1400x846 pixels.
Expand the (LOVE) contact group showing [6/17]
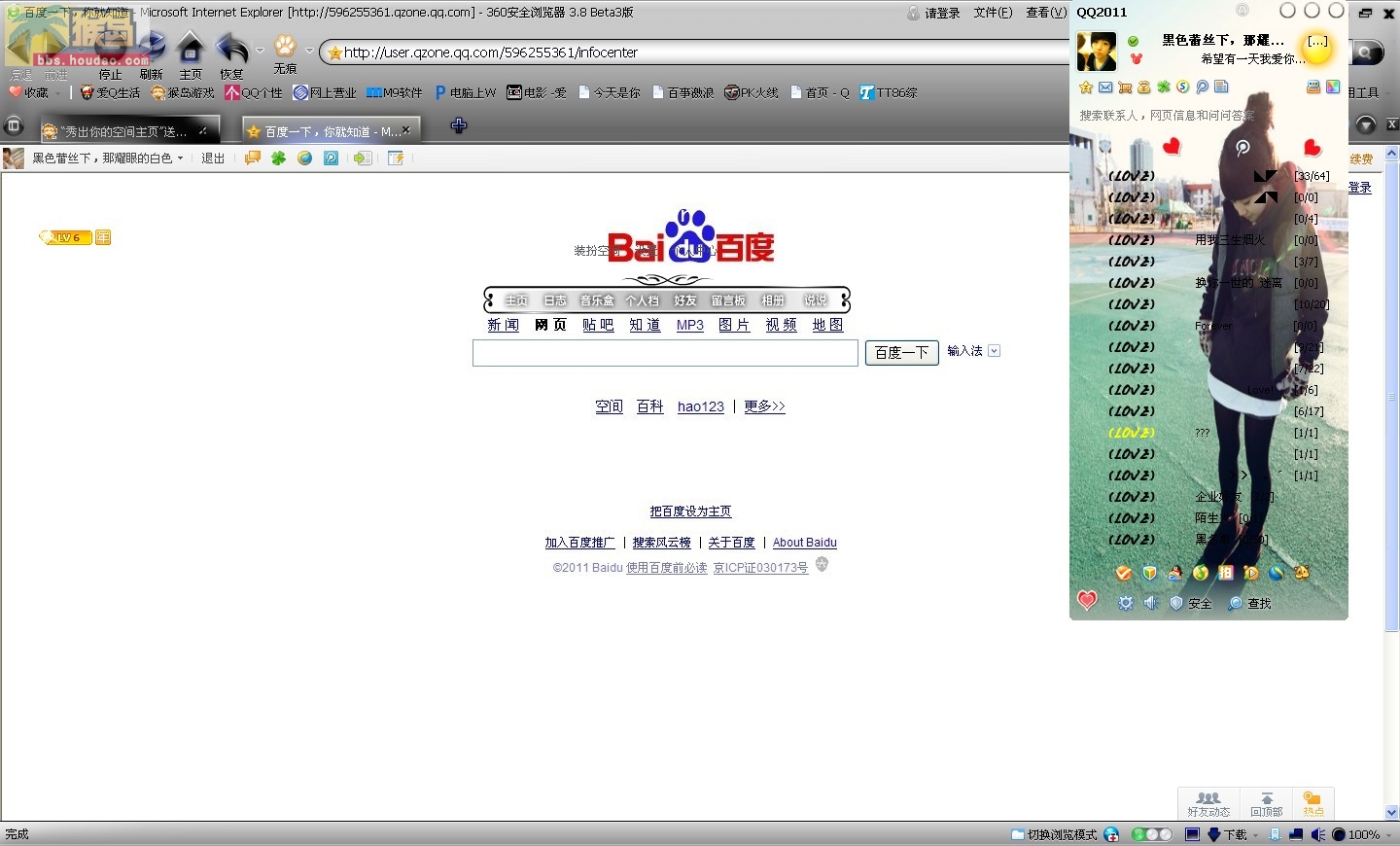click(x=1218, y=411)
